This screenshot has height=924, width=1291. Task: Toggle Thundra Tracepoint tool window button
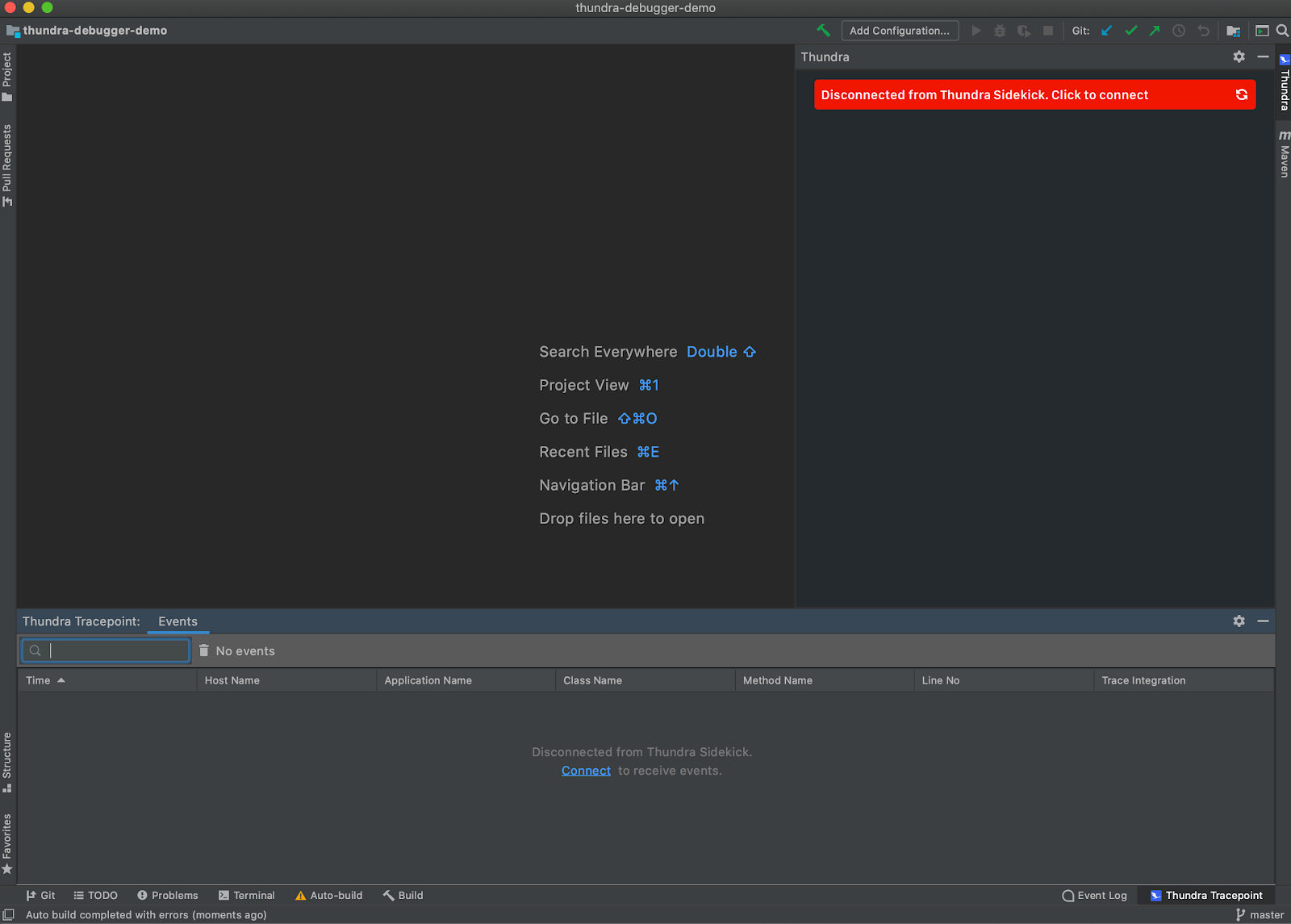point(1206,895)
